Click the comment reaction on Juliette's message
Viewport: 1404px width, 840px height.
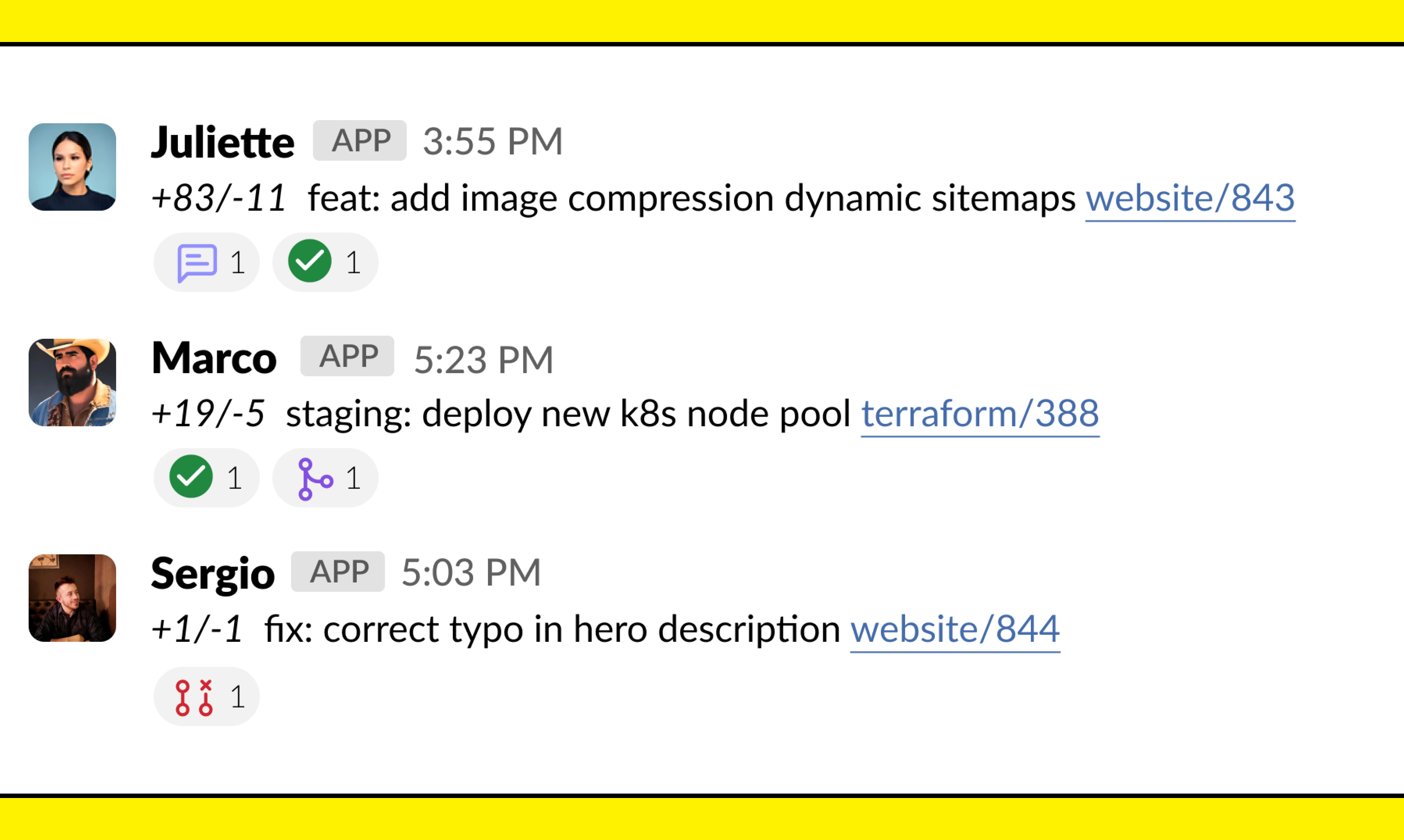tap(207, 262)
